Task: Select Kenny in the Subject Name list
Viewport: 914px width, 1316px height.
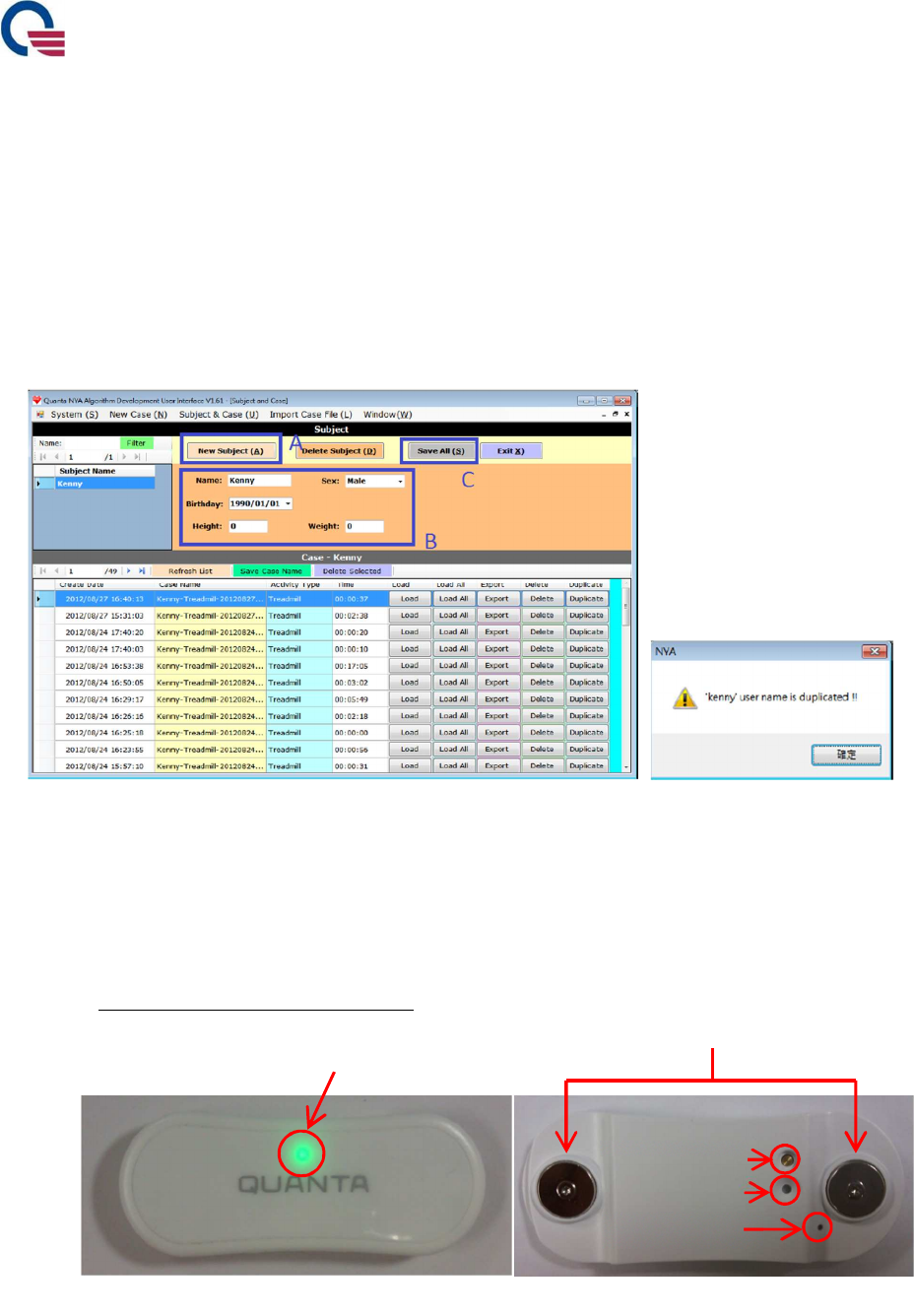Action: [x=104, y=484]
